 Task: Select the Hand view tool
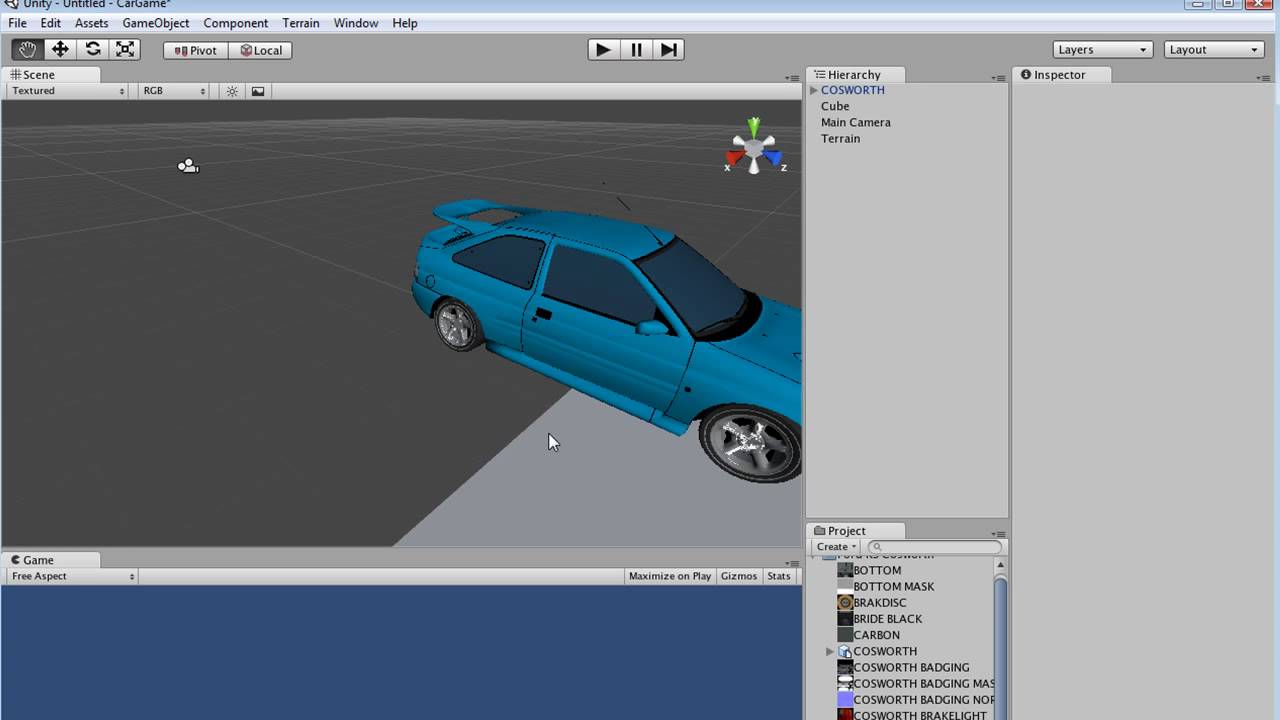28,50
